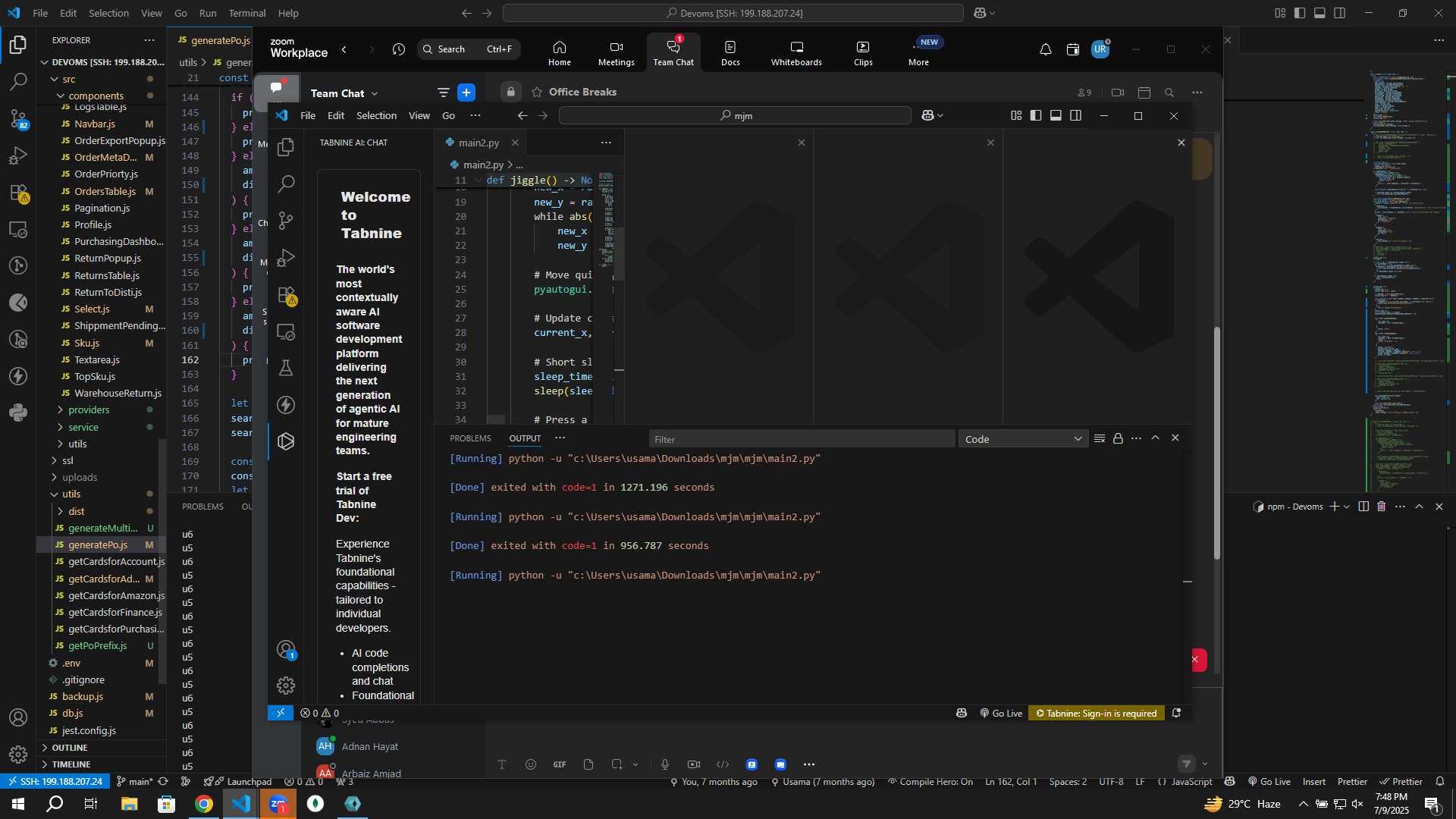Expand the uploads folder
Viewport: 1456px width, 819px height.
tap(80, 478)
